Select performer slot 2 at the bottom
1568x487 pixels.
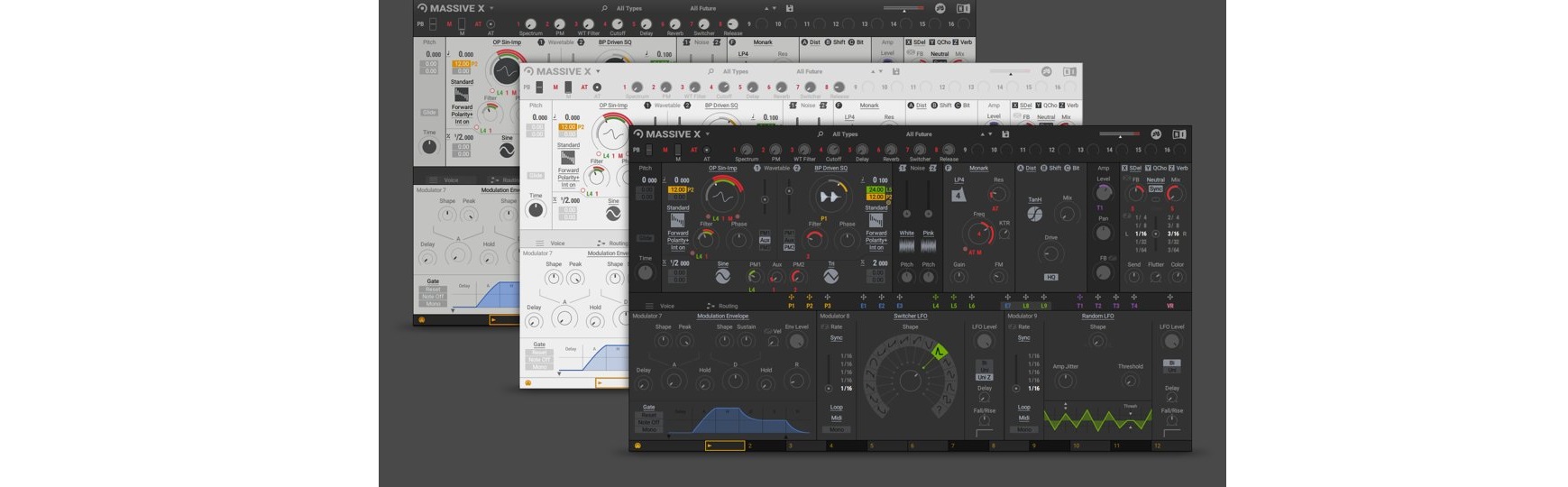coord(765,446)
